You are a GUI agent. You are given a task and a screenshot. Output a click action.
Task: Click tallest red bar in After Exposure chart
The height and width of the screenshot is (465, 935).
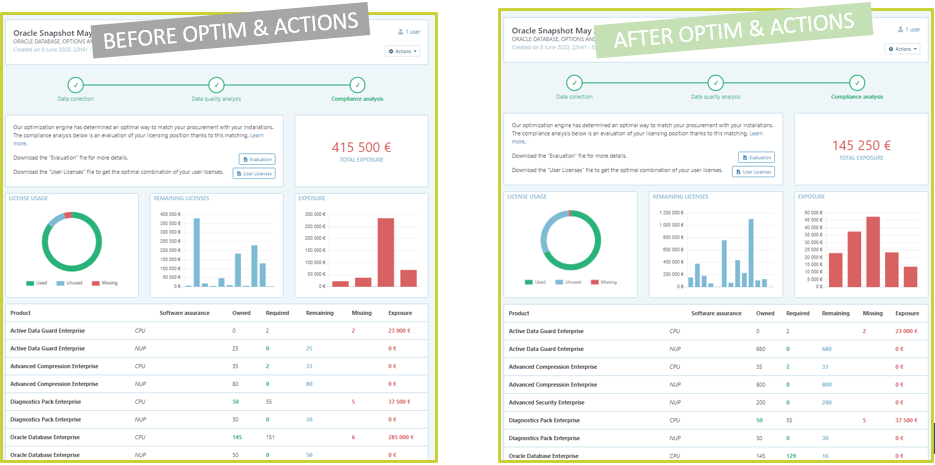[x=873, y=252]
